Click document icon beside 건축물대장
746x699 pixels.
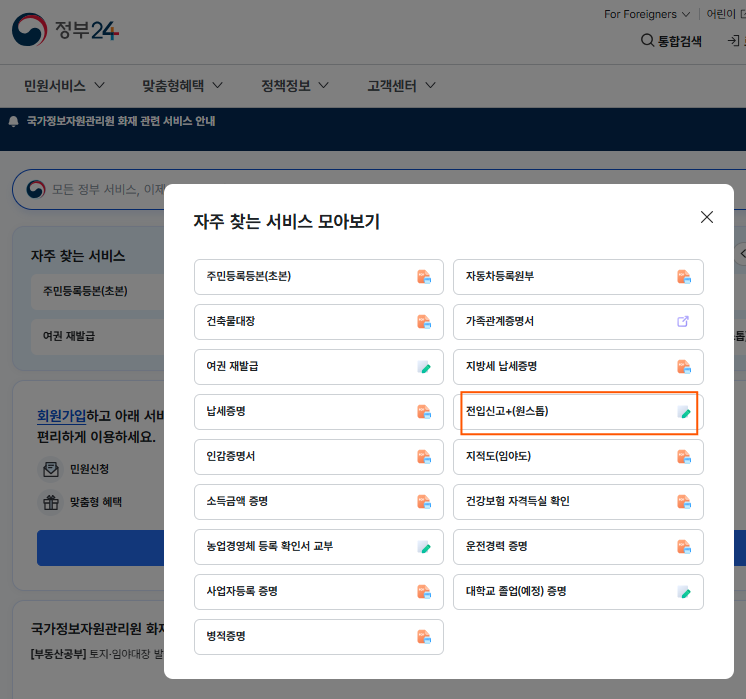pyautogui.click(x=424, y=322)
